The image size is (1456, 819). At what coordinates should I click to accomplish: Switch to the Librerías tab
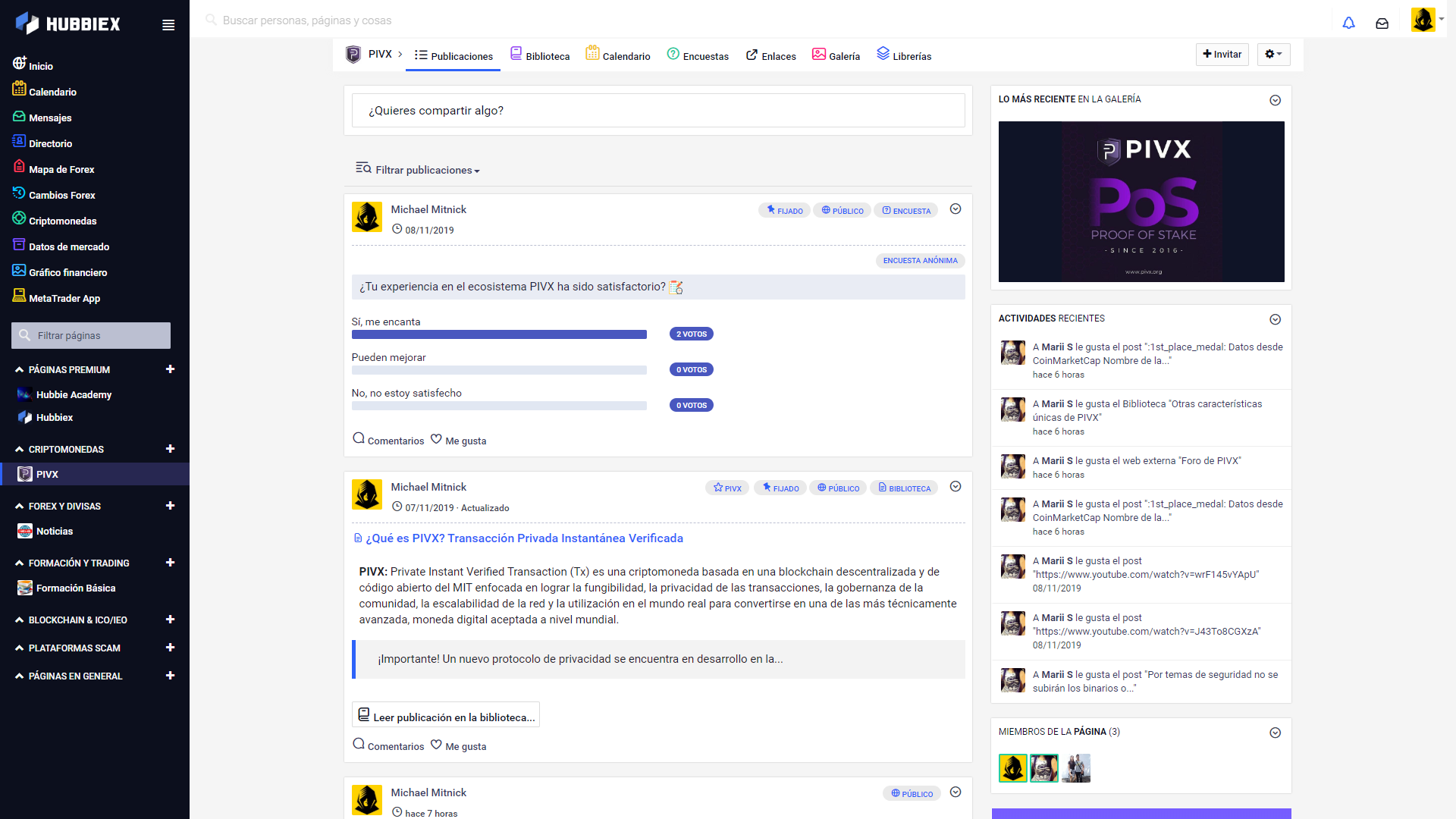(x=904, y=55)
